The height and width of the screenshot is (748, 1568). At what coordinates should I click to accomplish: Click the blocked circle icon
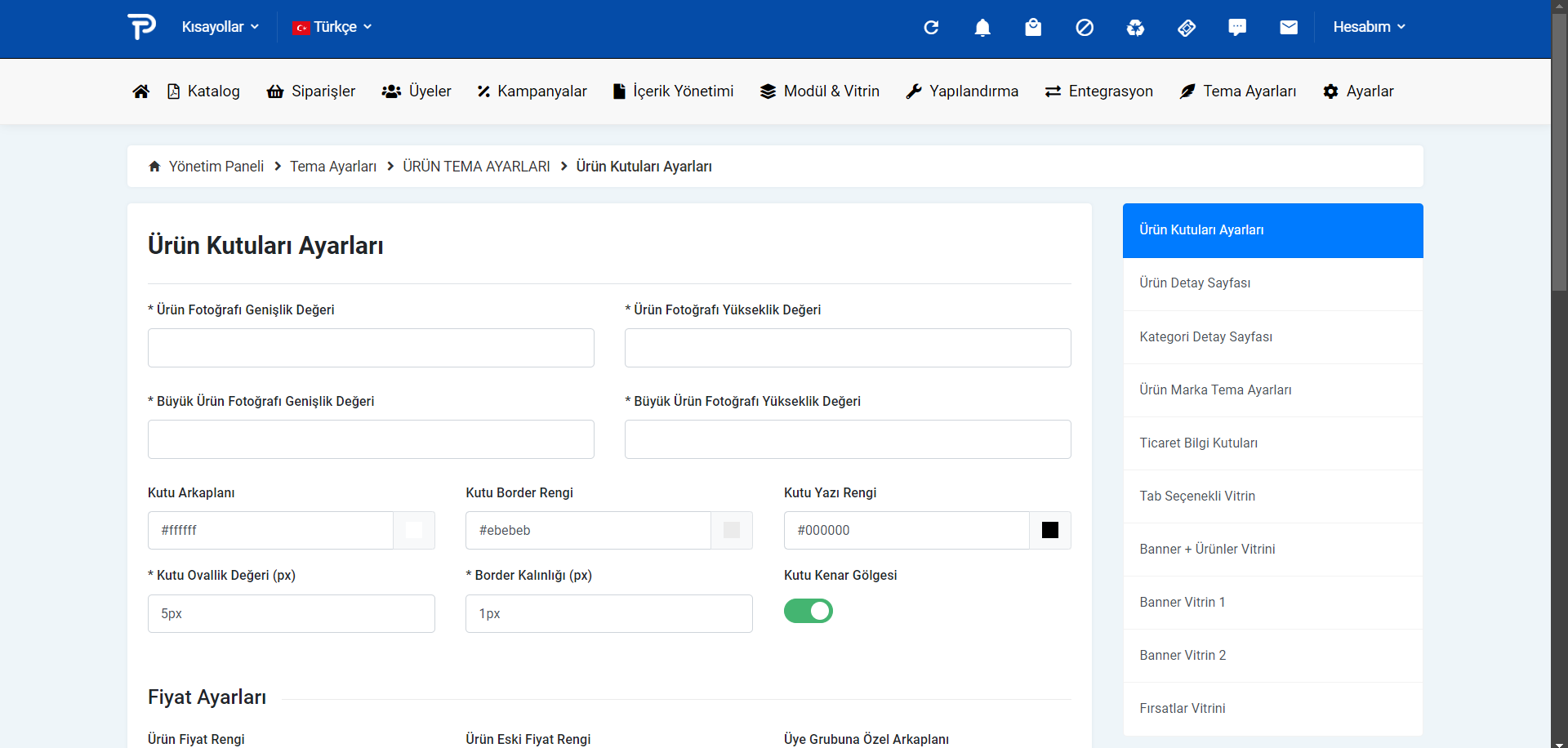coord(1085,28)
